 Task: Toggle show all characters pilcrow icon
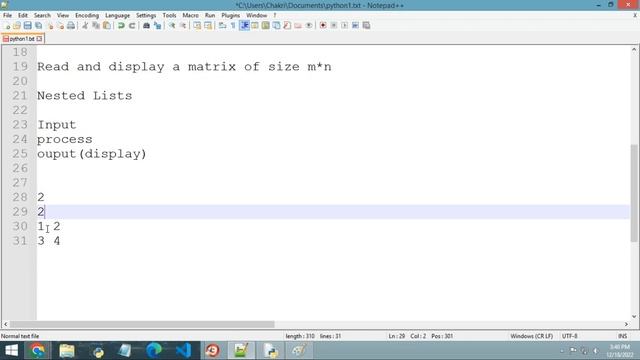pos(233,26)
